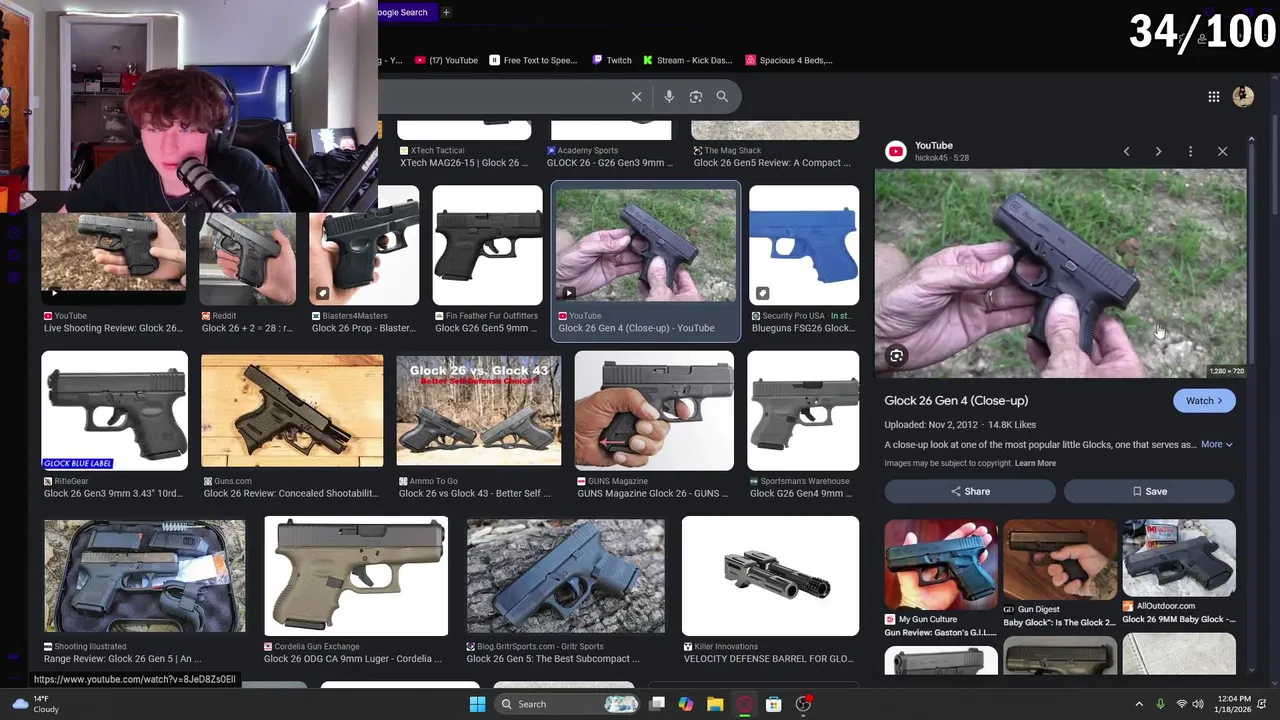The image size is (1280, 720).
Task: Switch to the Google Search browser tab
Action: pyautogui.click(x=403, y=12)
